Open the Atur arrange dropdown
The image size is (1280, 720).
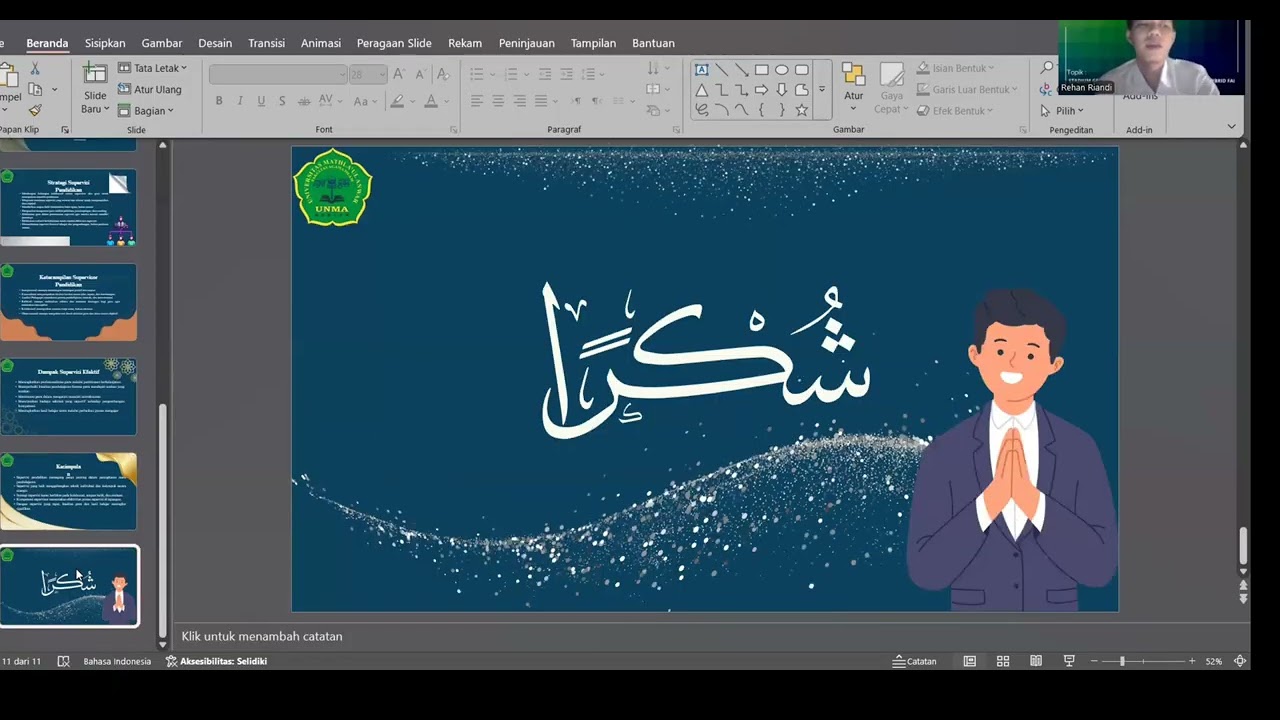pos(853,89)
